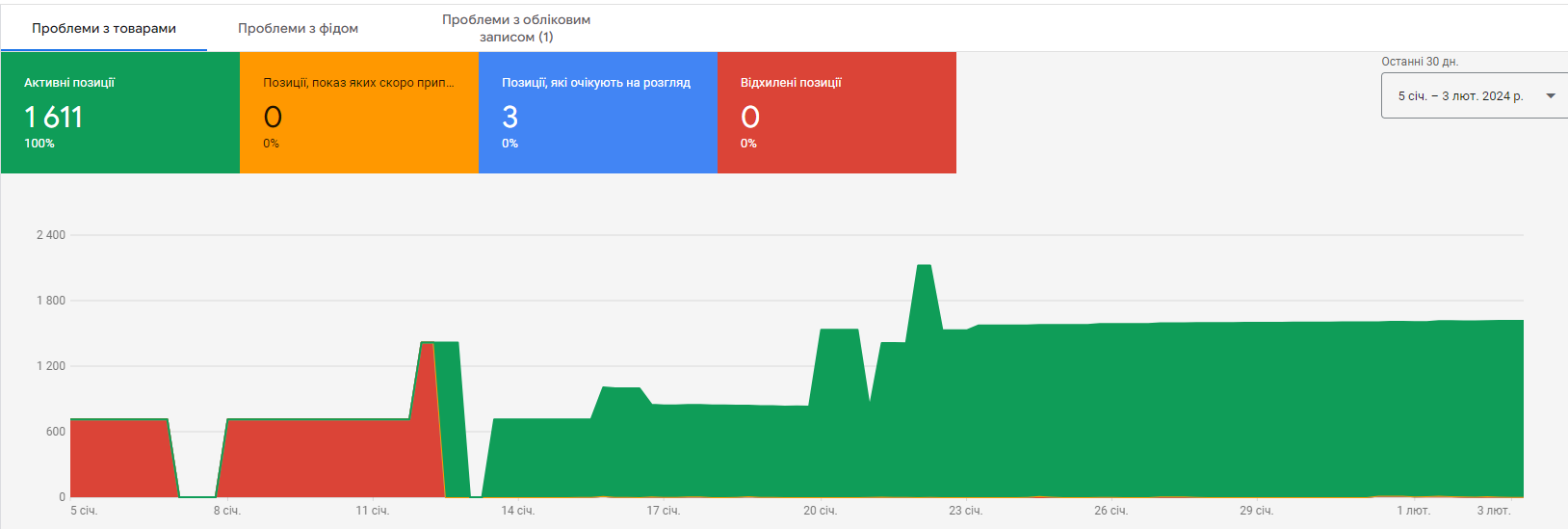Open the date range dropdown arrow
The height and width of the screenshot is (529, 1568).
tap(1550, 96)
